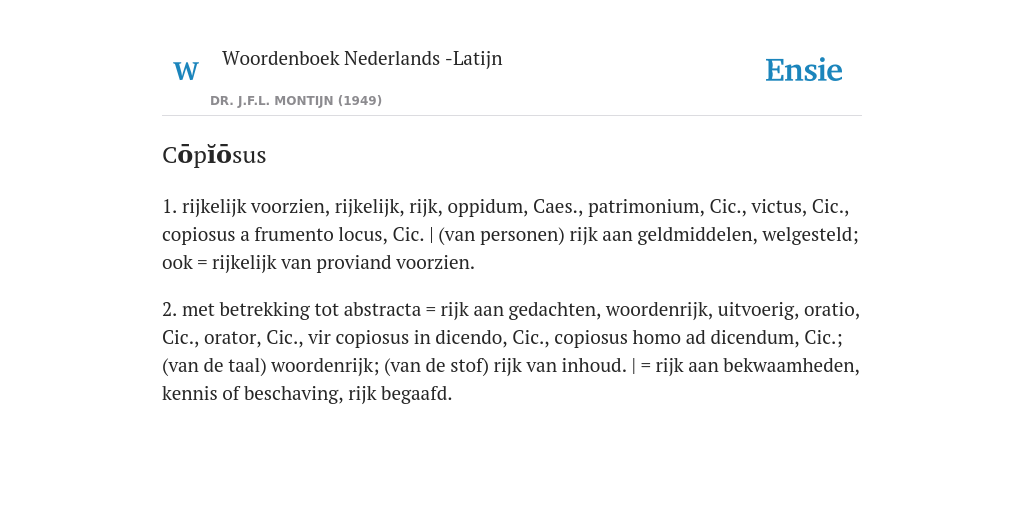Click the horizontal divider under header
The image size is (1024, 512).
[511, 116]
